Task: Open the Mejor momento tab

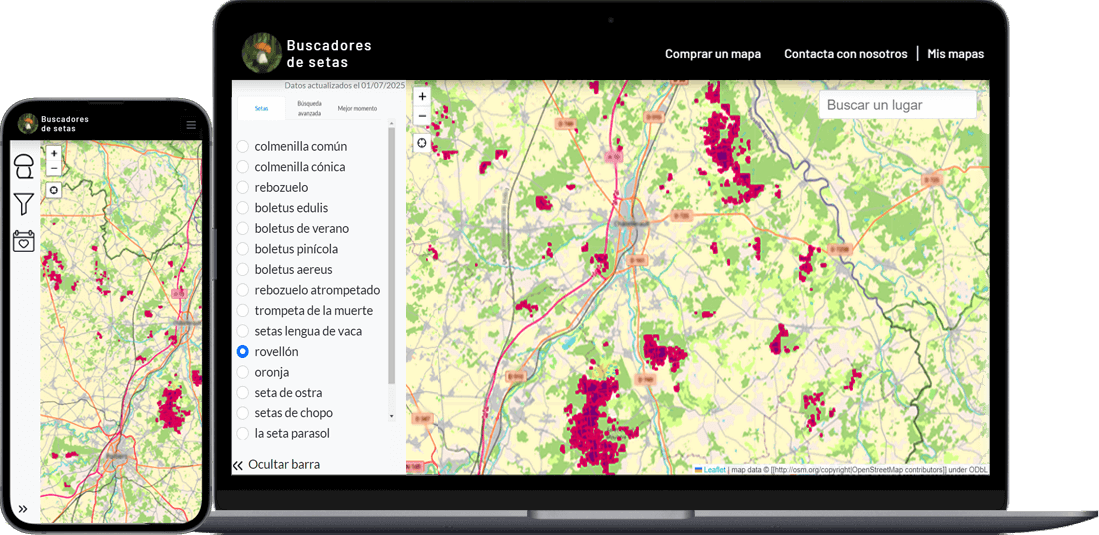Action: [357, 108]
